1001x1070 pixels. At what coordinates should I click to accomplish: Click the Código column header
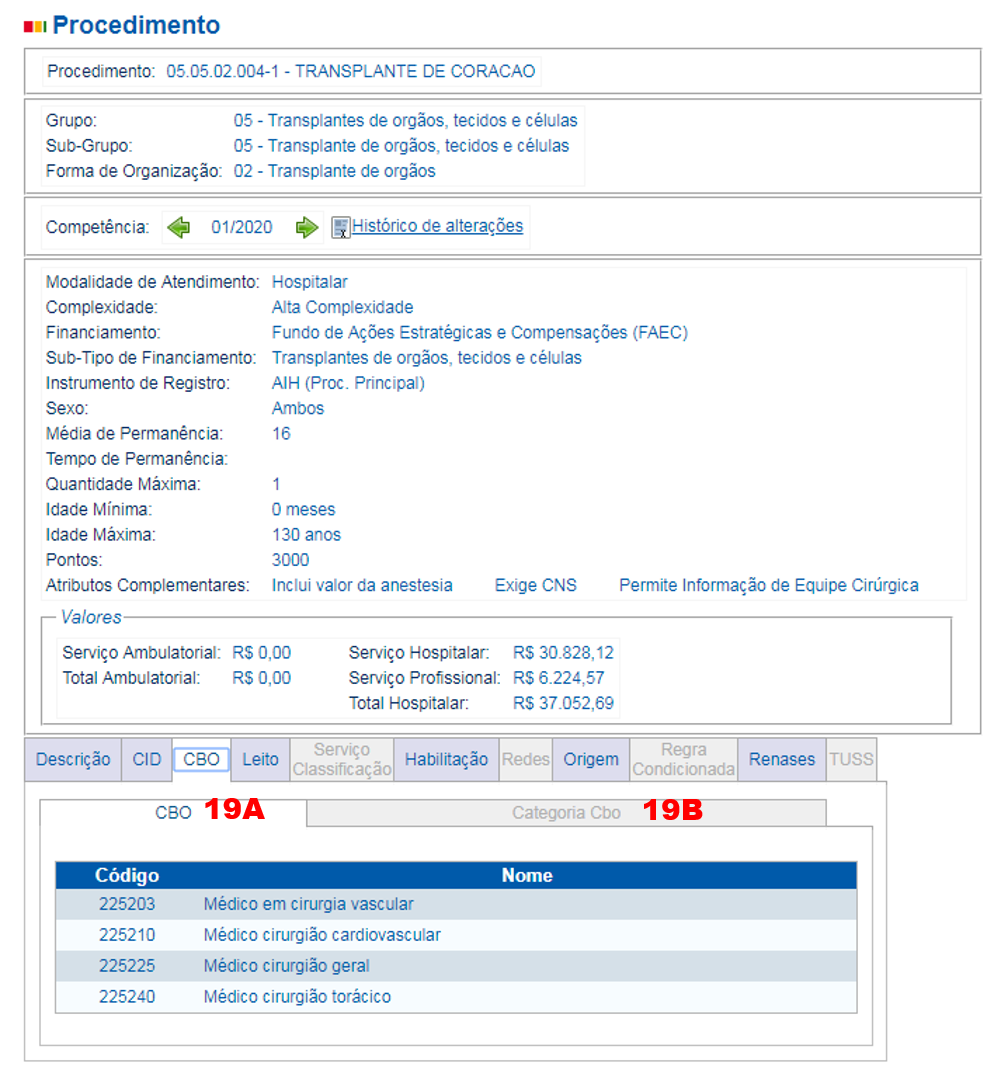pos(127,875)
